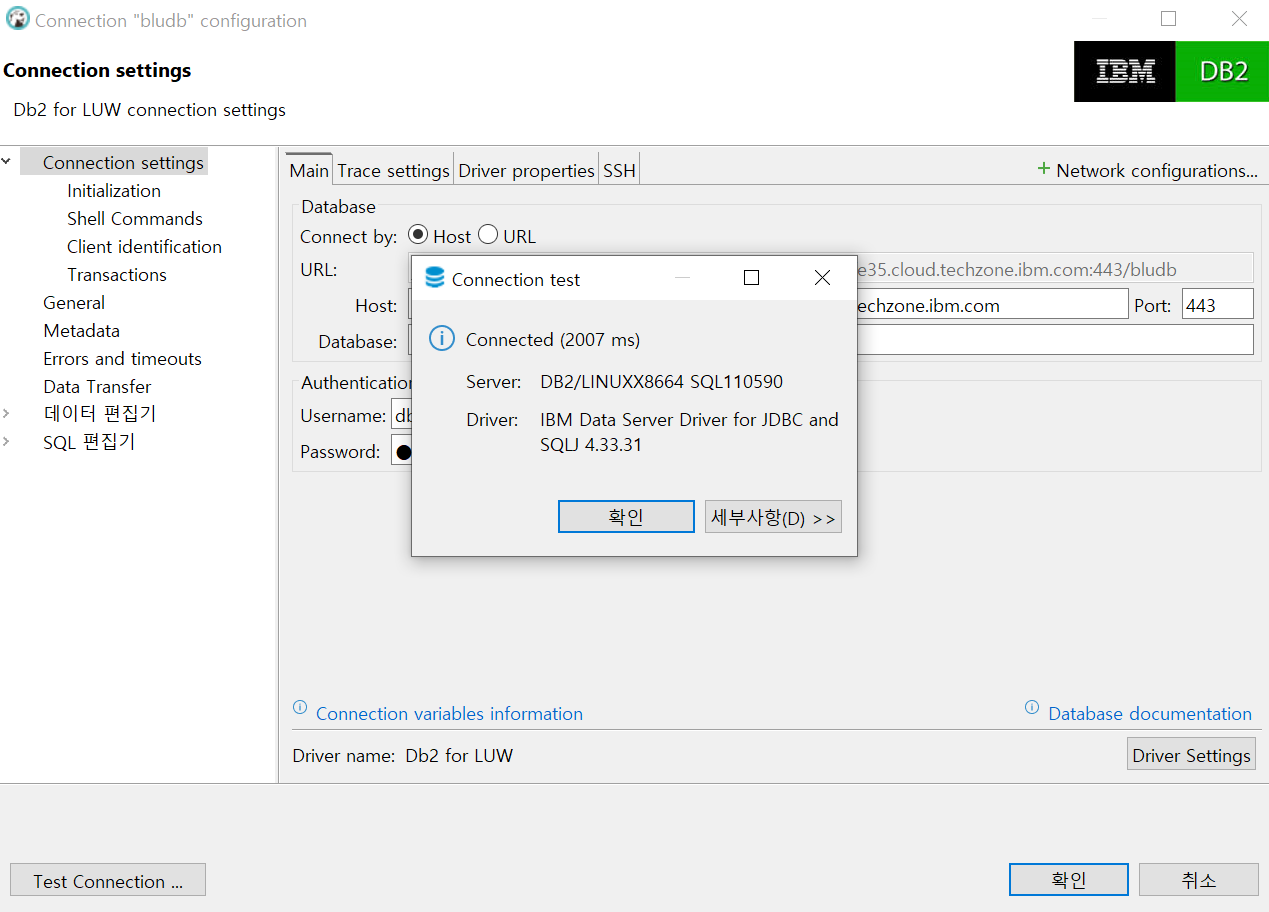Click the DBeaver app icon in title bar
Image resolution: width=1269 pixels, height=912 pixels.
18,19
